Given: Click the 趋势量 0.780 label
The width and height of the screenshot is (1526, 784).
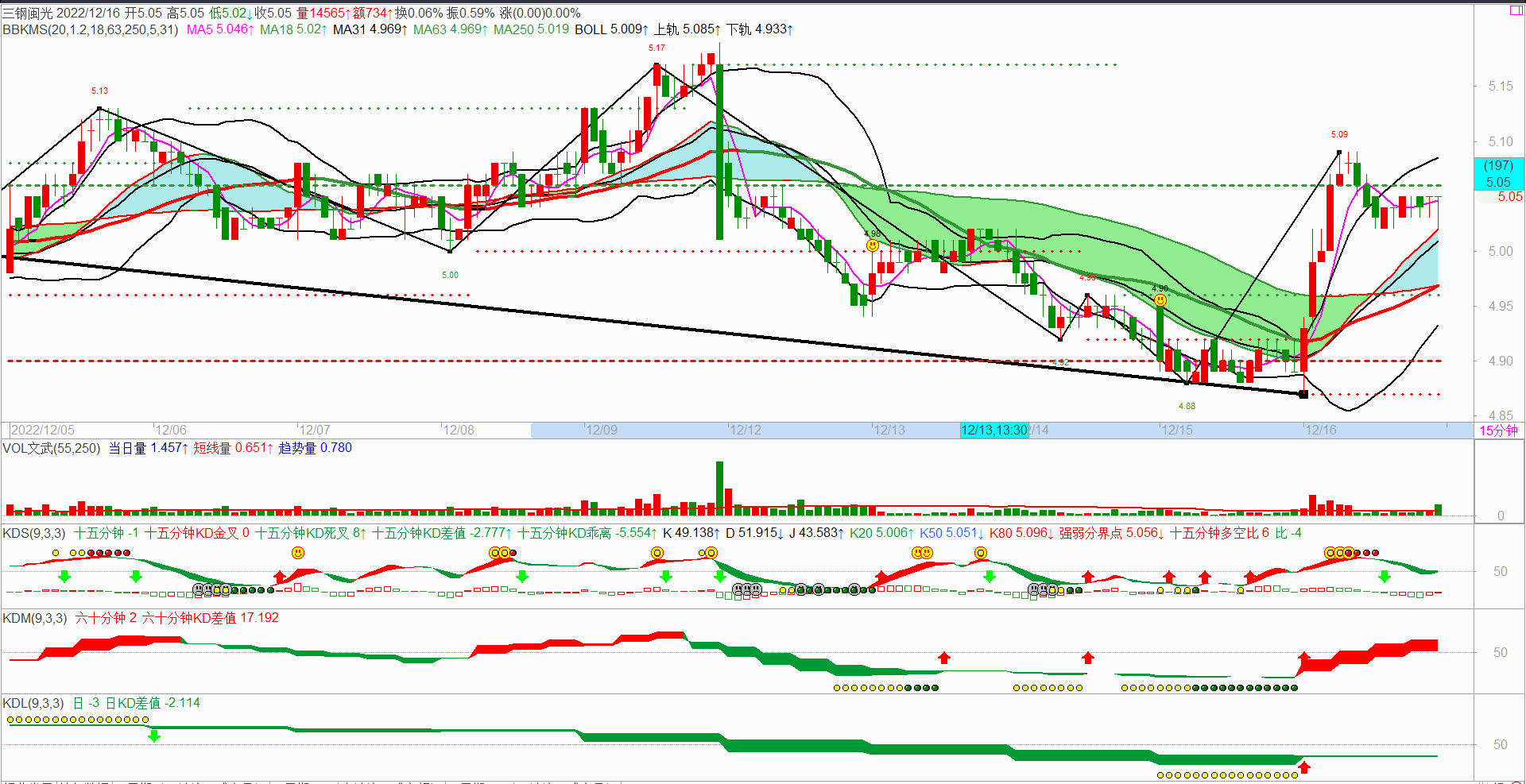Looking at the screenshot, I should click(x=315, y=448).
